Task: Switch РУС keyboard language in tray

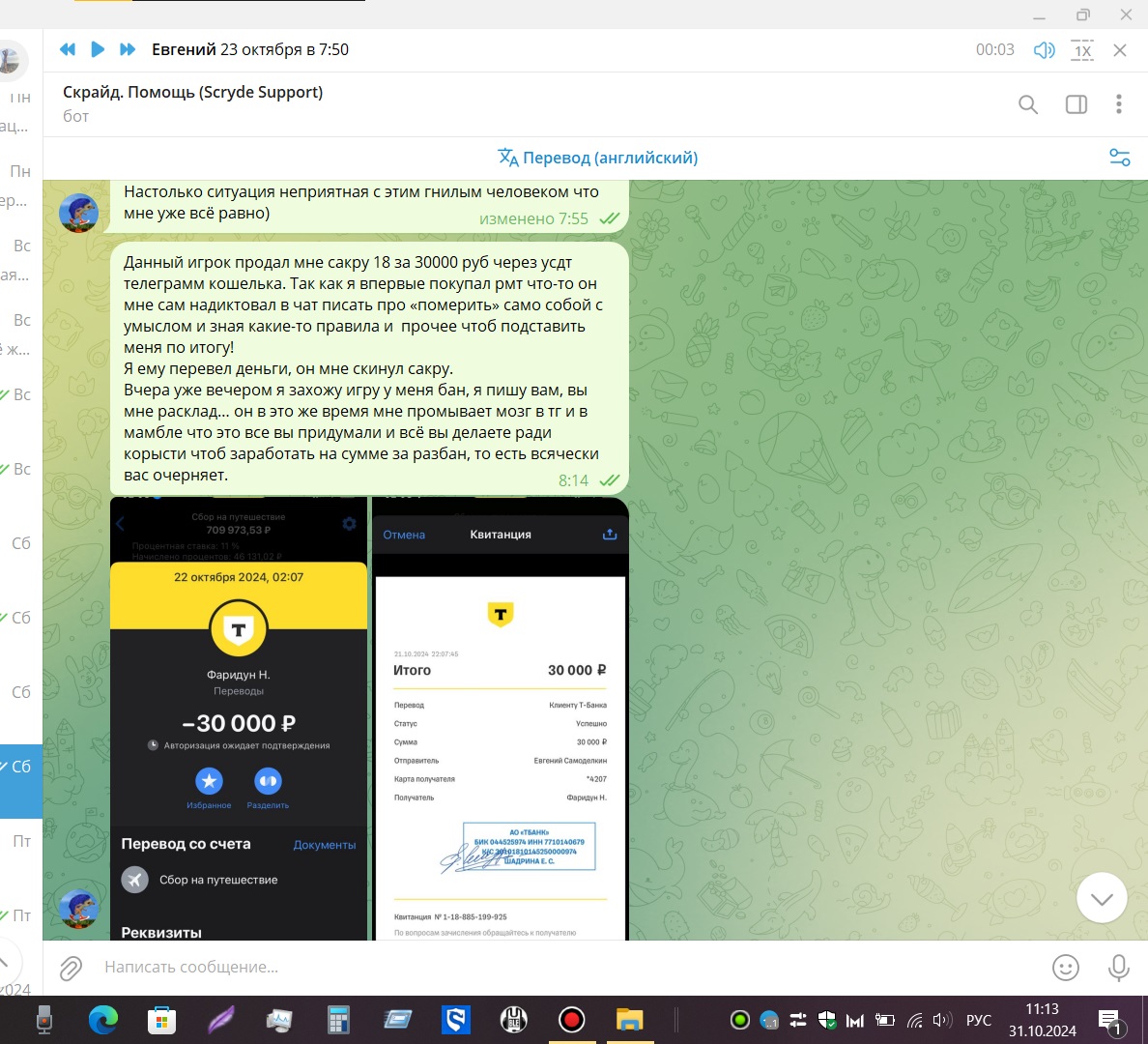Action: pos(978,1020)
